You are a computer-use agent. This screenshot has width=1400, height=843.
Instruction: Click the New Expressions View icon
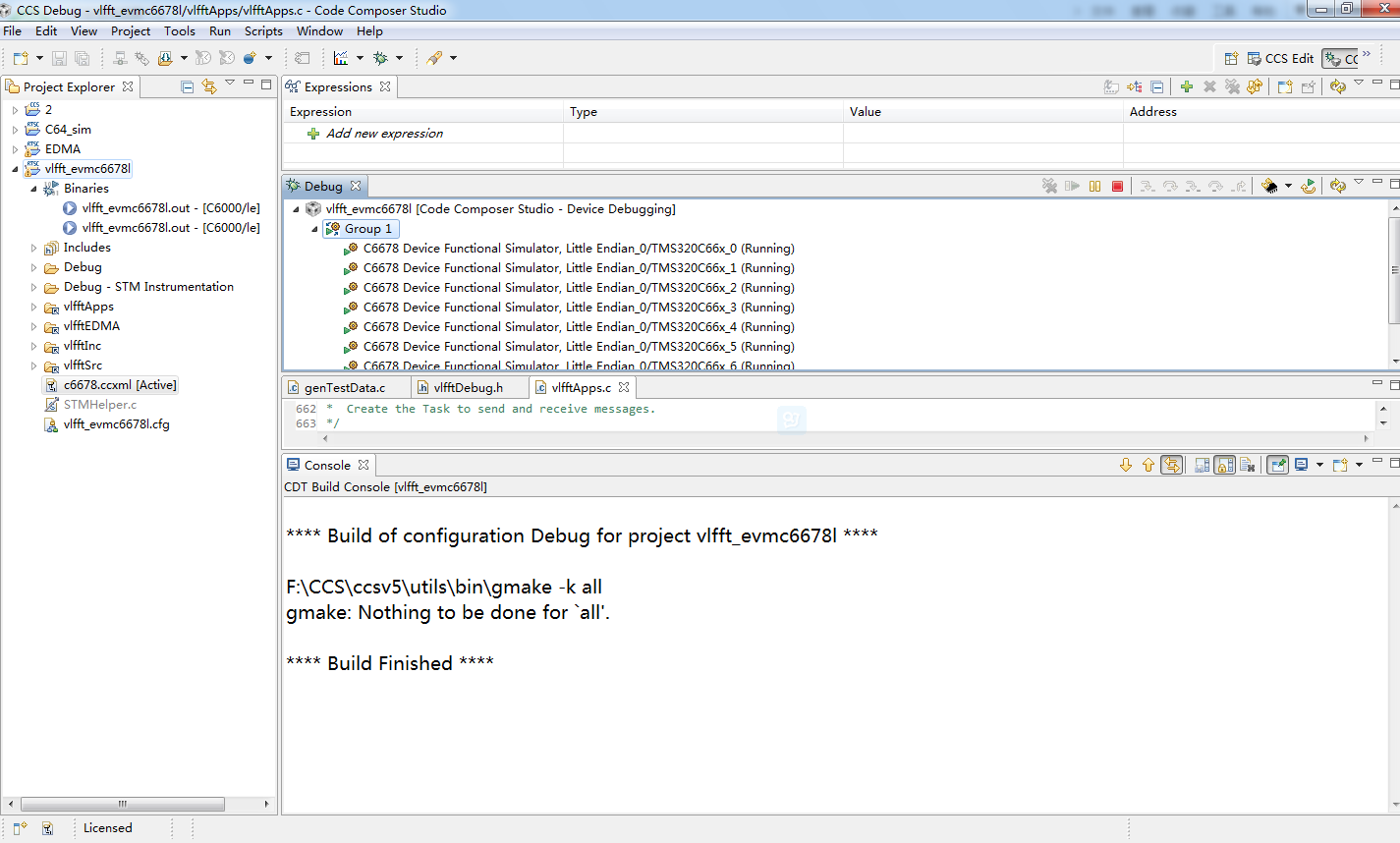pyautogui.click(x=1285, y=86)
